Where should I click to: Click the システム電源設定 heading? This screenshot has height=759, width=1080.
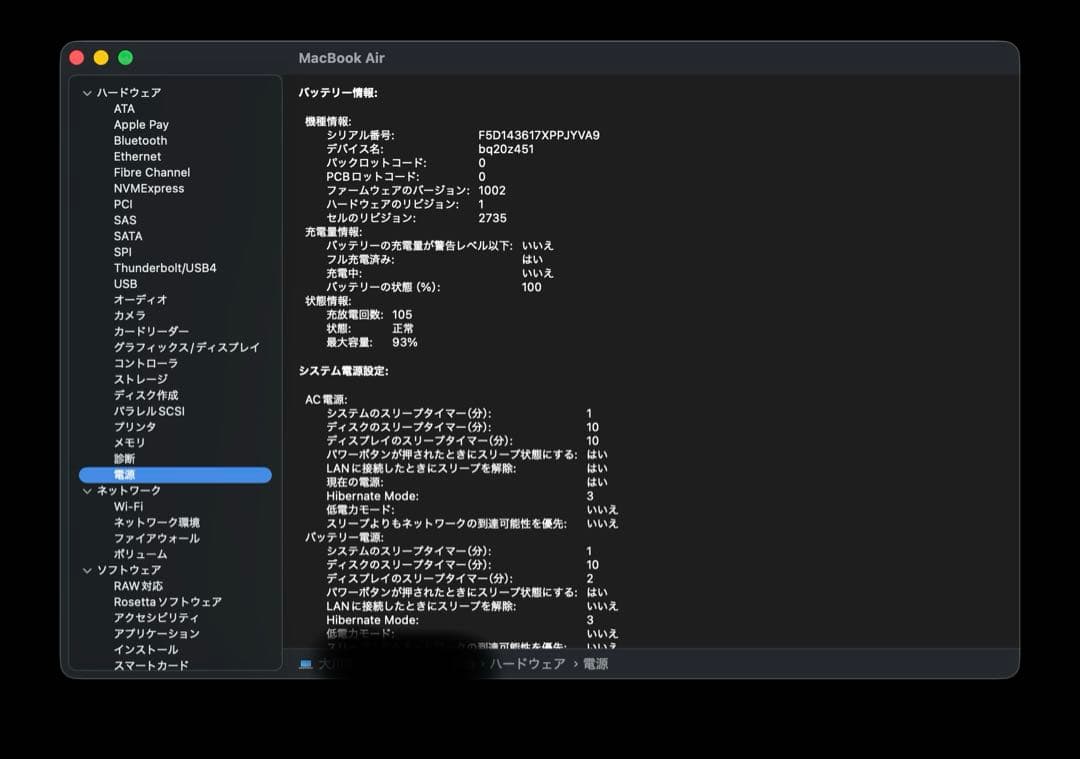(343, 371)
